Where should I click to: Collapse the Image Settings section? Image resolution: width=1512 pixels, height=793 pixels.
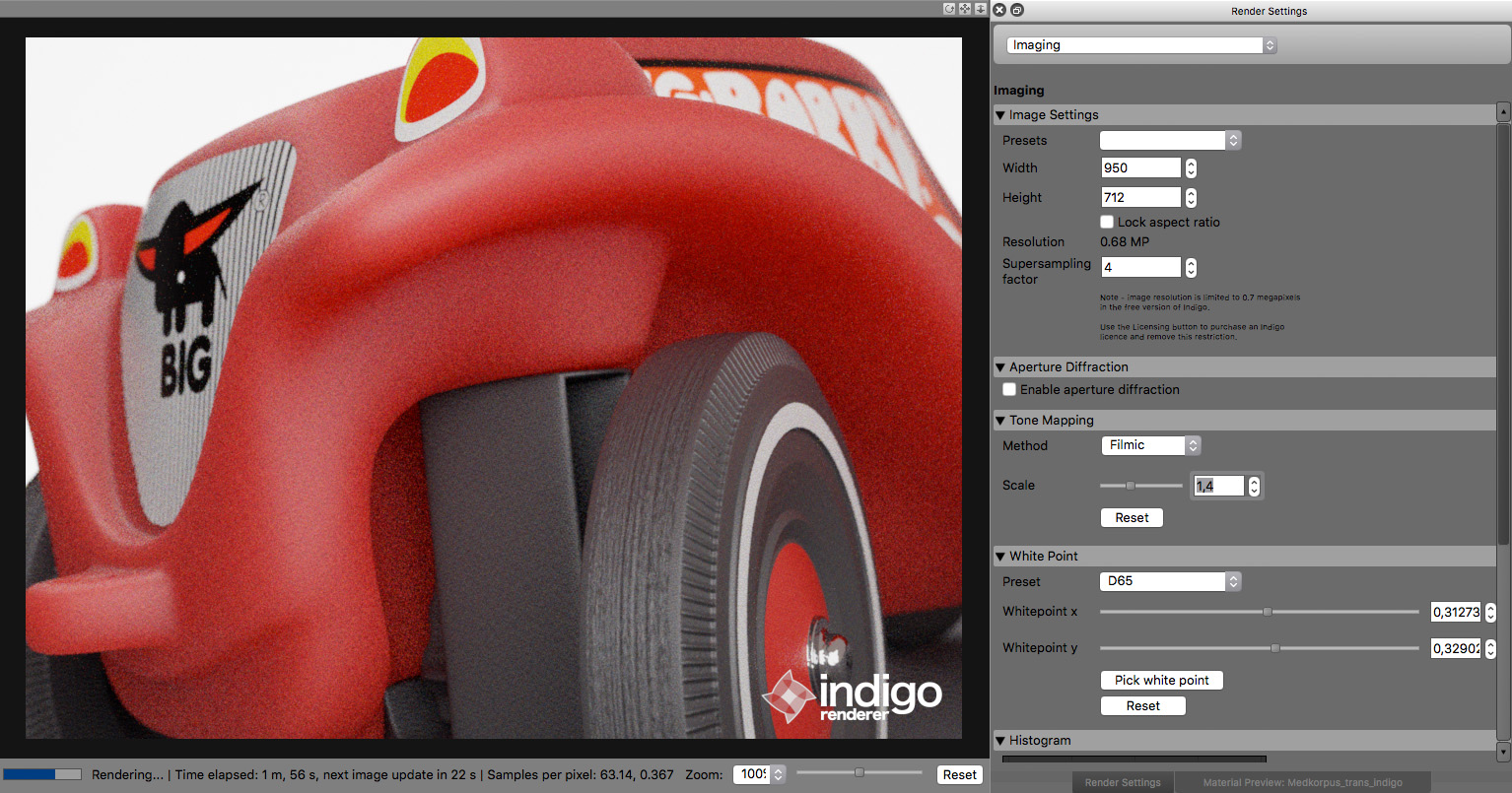point(1000,115)
